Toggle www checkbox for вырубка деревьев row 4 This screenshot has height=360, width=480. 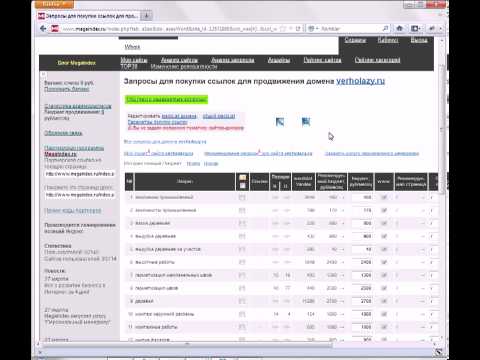pos(384,236)
